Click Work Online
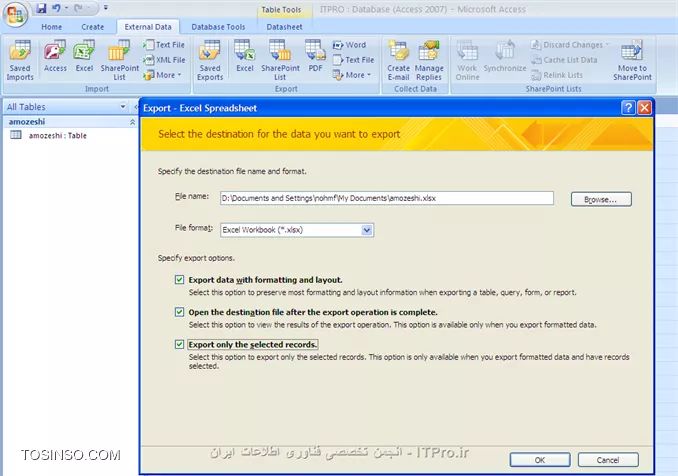Image resolution: width=678 pixels, height=476 pixels. pyautogui.click(x=467, y=61)
